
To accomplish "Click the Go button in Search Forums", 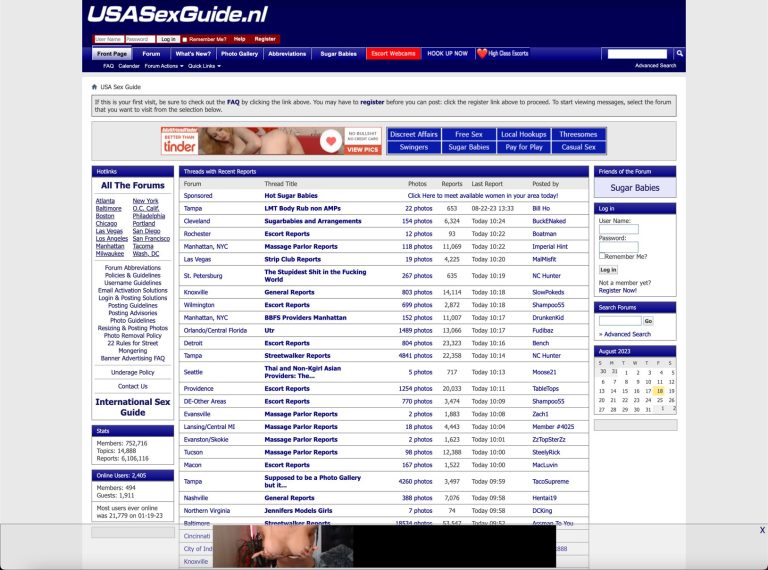I will [x=648, y=321].
